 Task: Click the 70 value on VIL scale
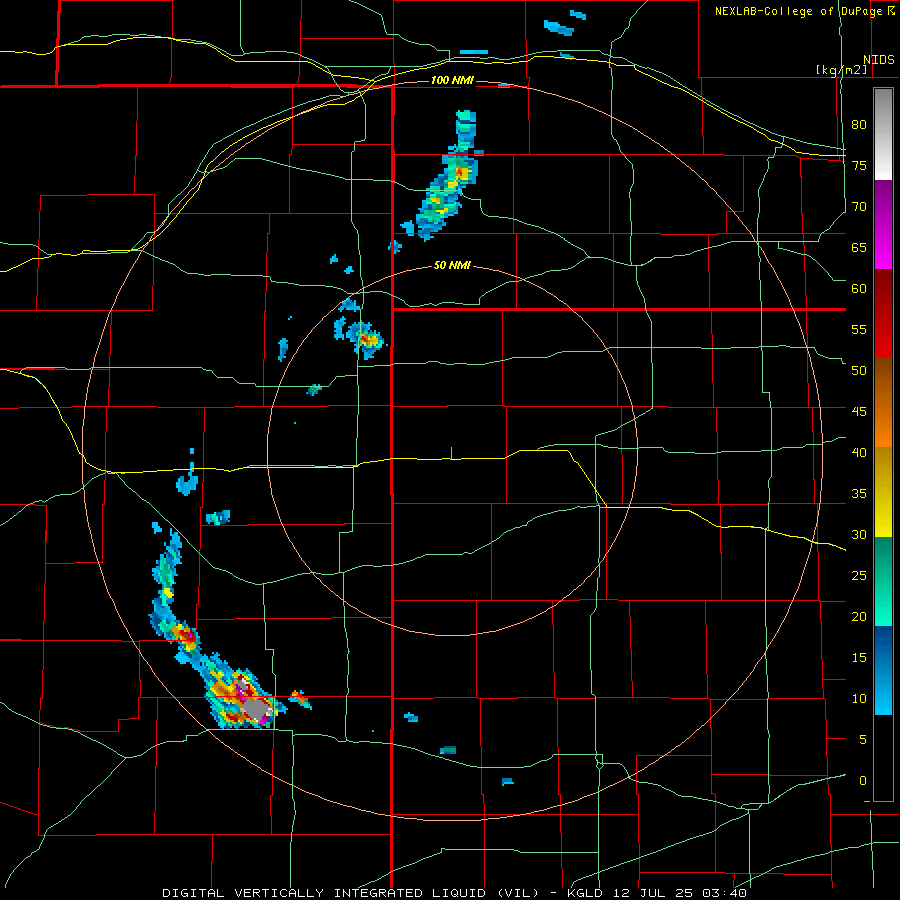pyautogui.click(x=859, y=207)
